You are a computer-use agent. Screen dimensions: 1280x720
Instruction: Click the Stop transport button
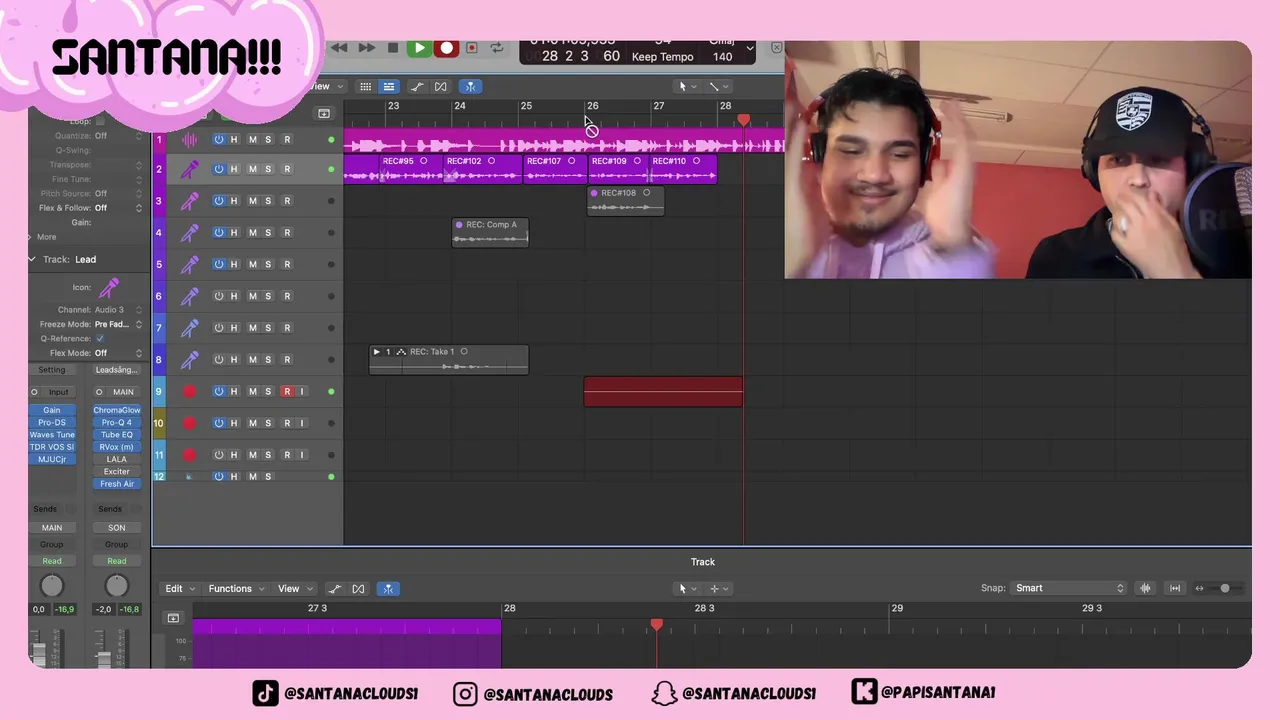click(393, 48)
